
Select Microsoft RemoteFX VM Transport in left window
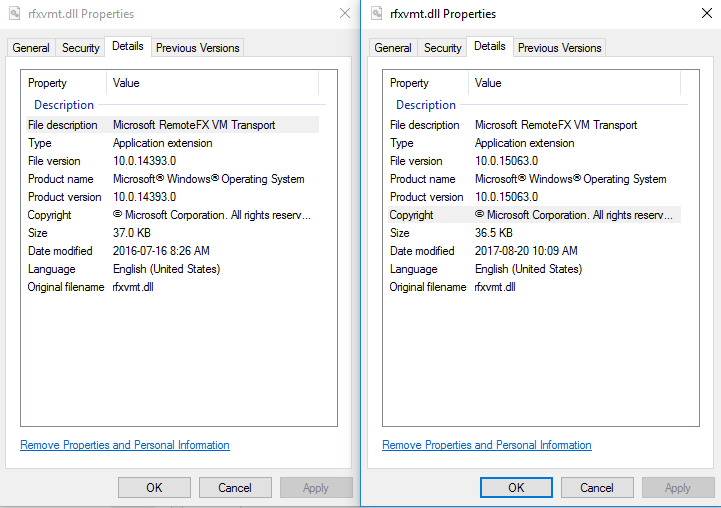tap(194, 125)
